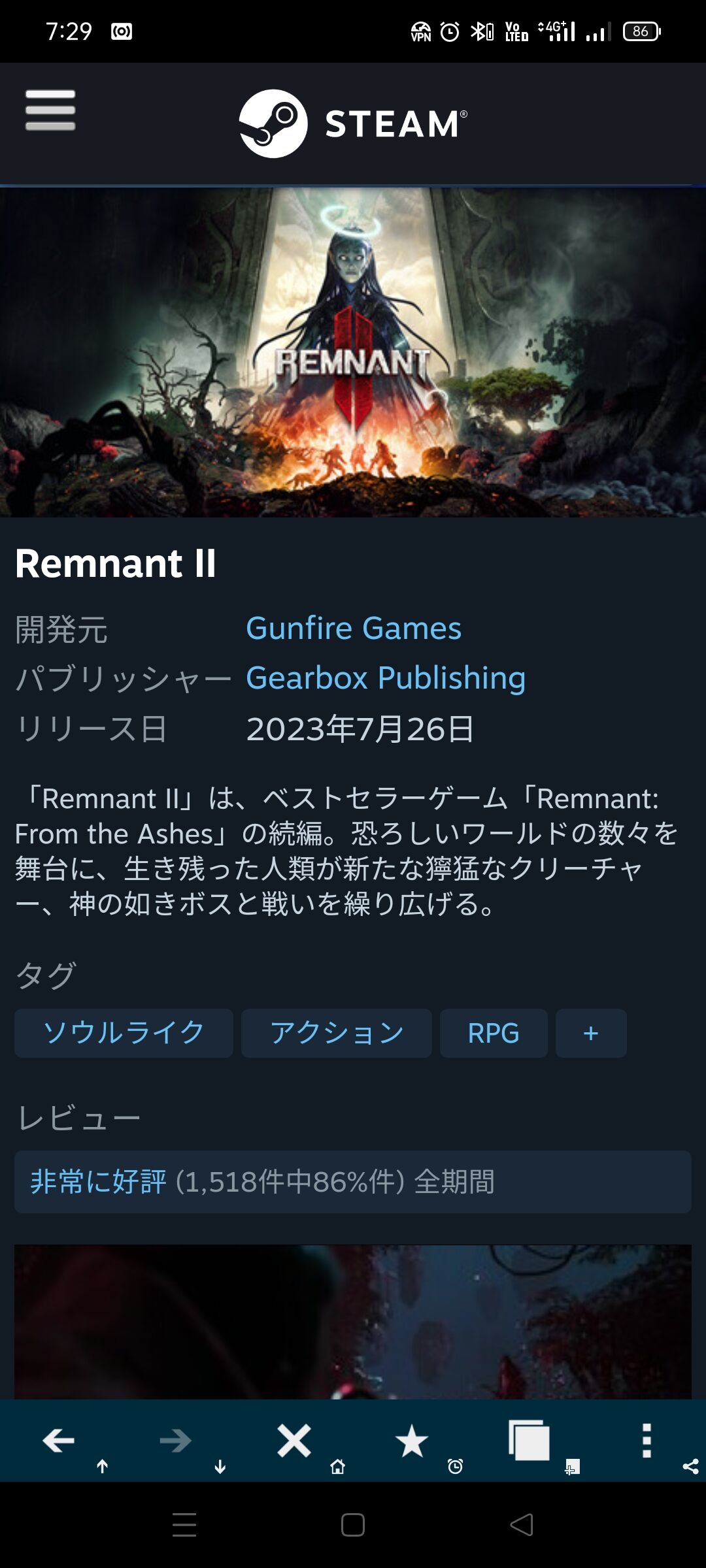Open bookmarks via star icon
The width and height of the screenshot is (706, 1568).
(411, 1441)
